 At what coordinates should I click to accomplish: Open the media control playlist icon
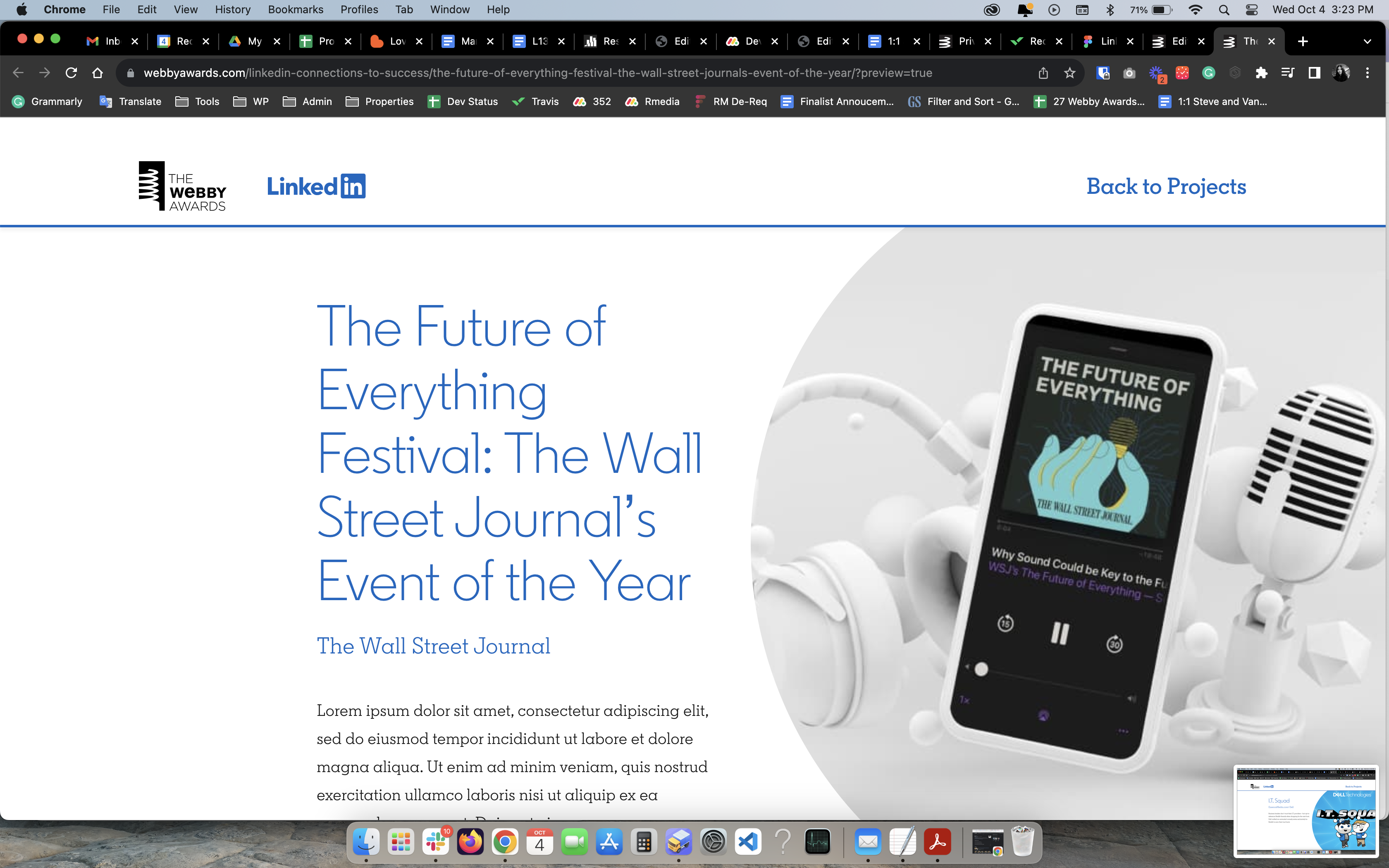[x=1287, y=73]
